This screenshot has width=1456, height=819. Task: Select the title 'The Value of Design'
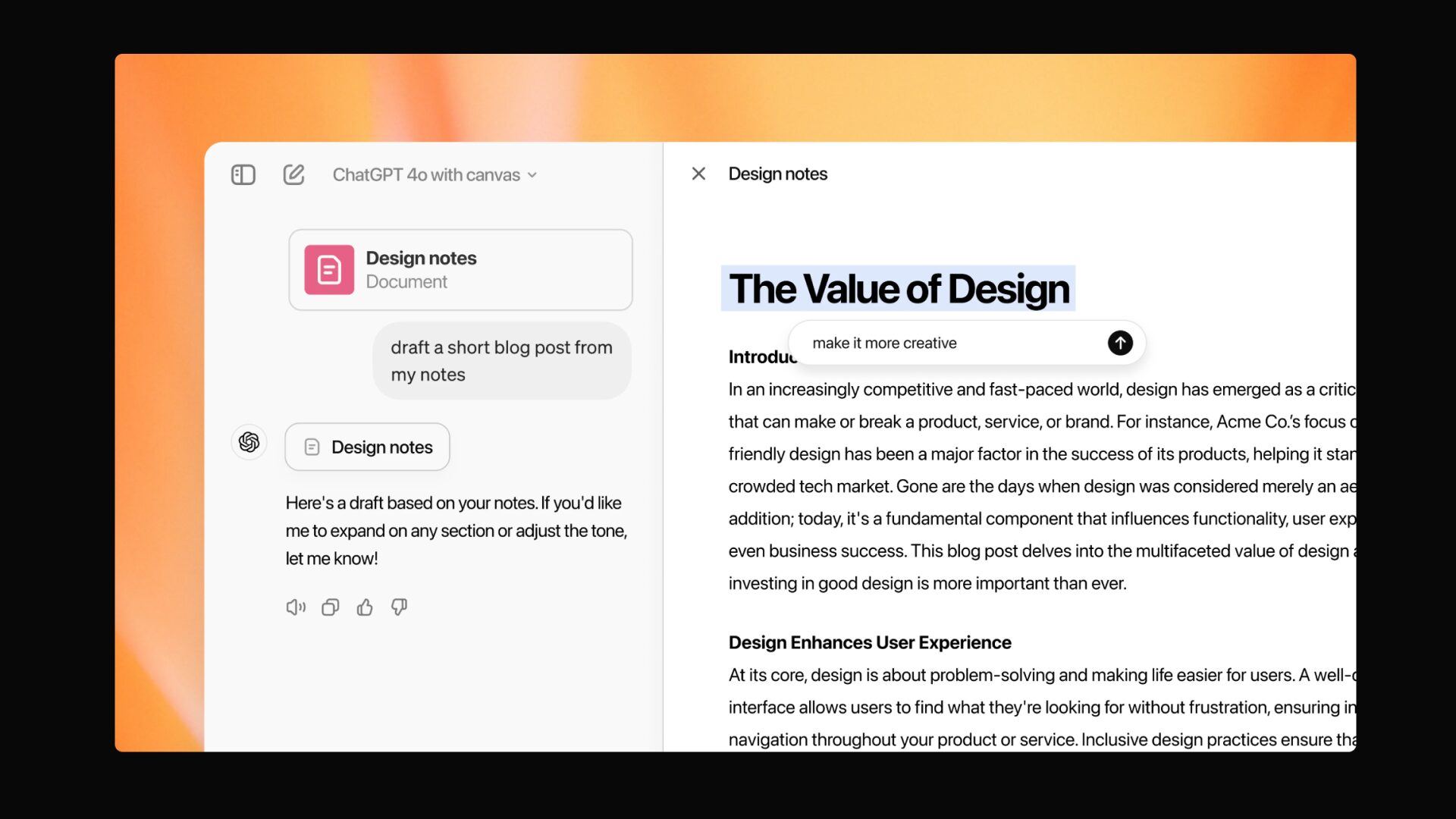(898, 289)
